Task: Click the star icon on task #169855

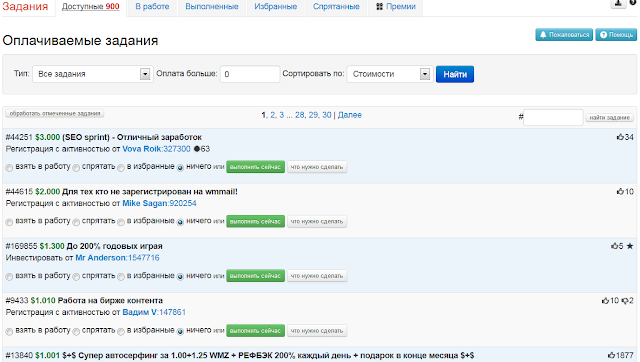Action: 630,246
